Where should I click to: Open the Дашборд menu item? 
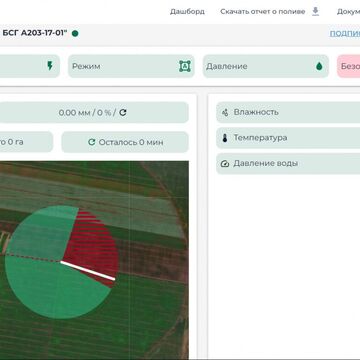(187, 12)
